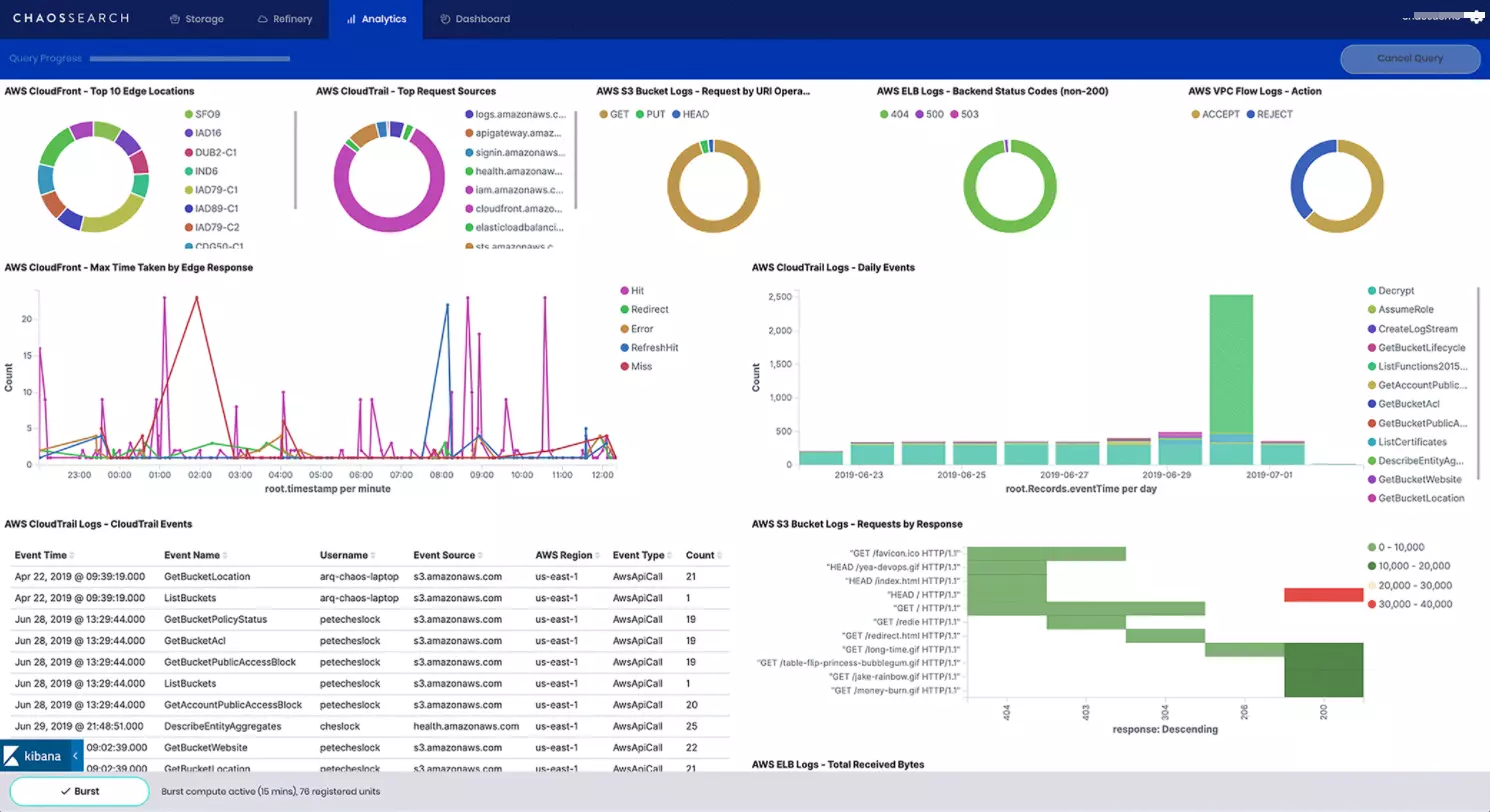Toggle the HEAD legend item
1490x812 pixels.
(690, 114)
